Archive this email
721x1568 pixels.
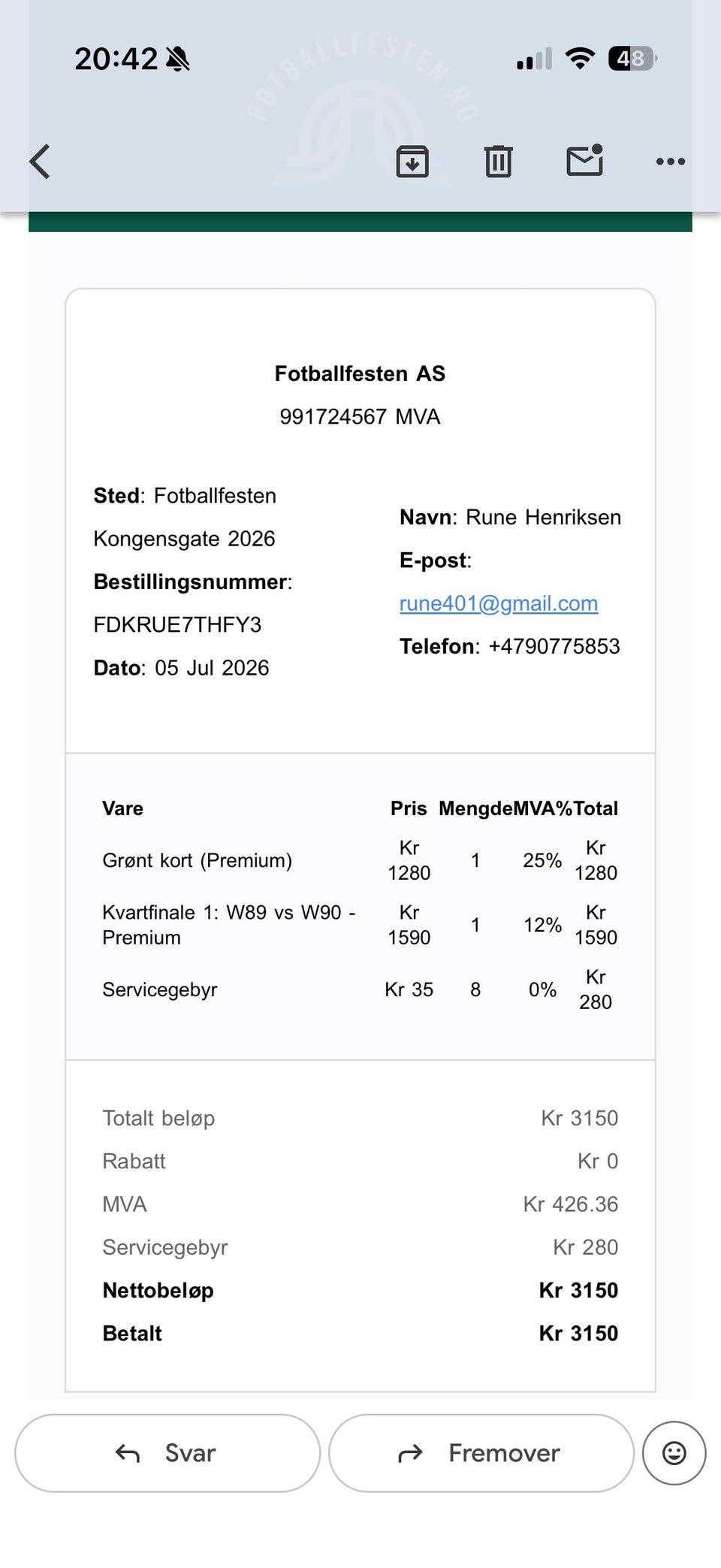pos(412,162)
